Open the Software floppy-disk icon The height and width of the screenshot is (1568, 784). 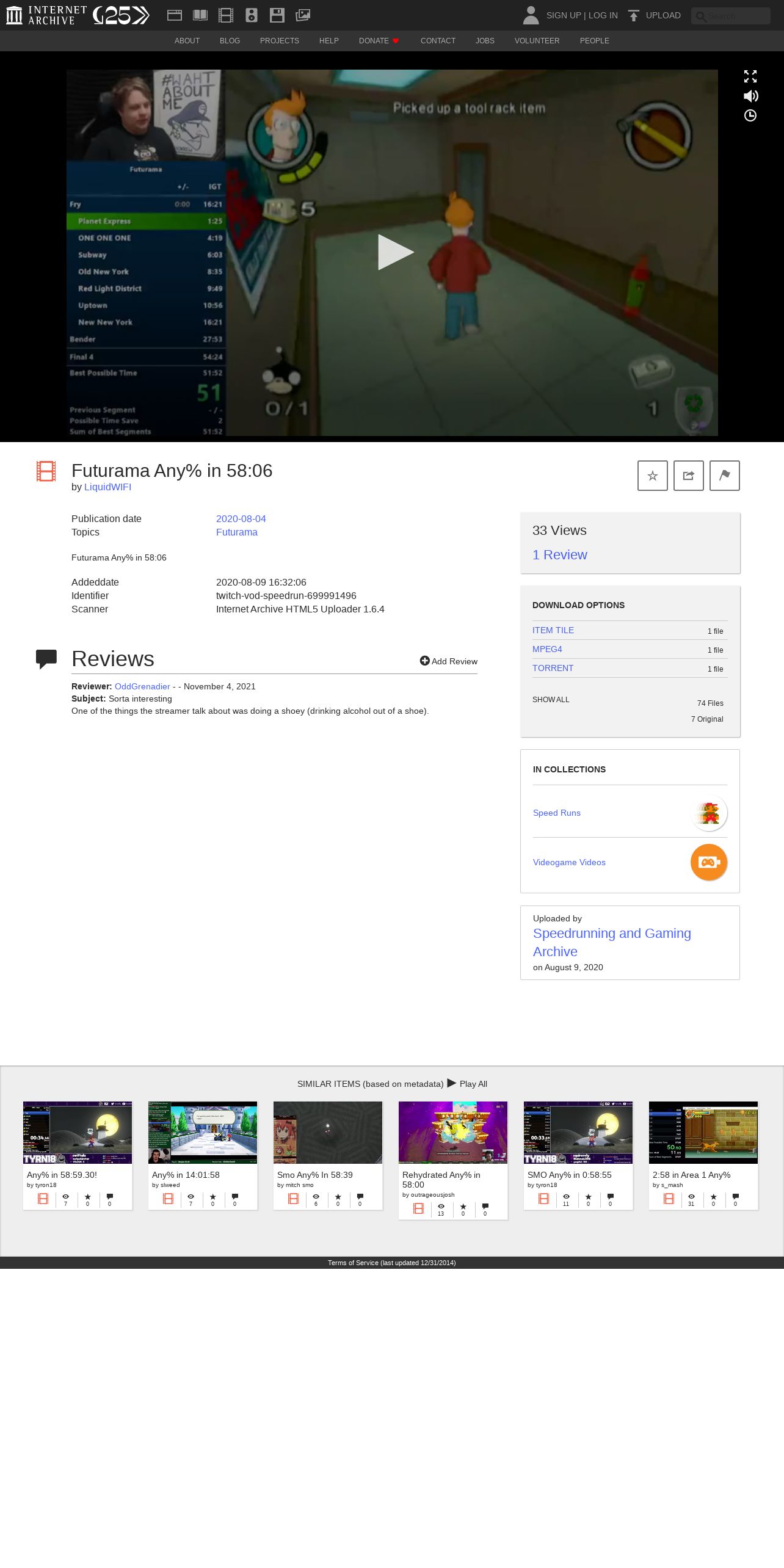277,15
